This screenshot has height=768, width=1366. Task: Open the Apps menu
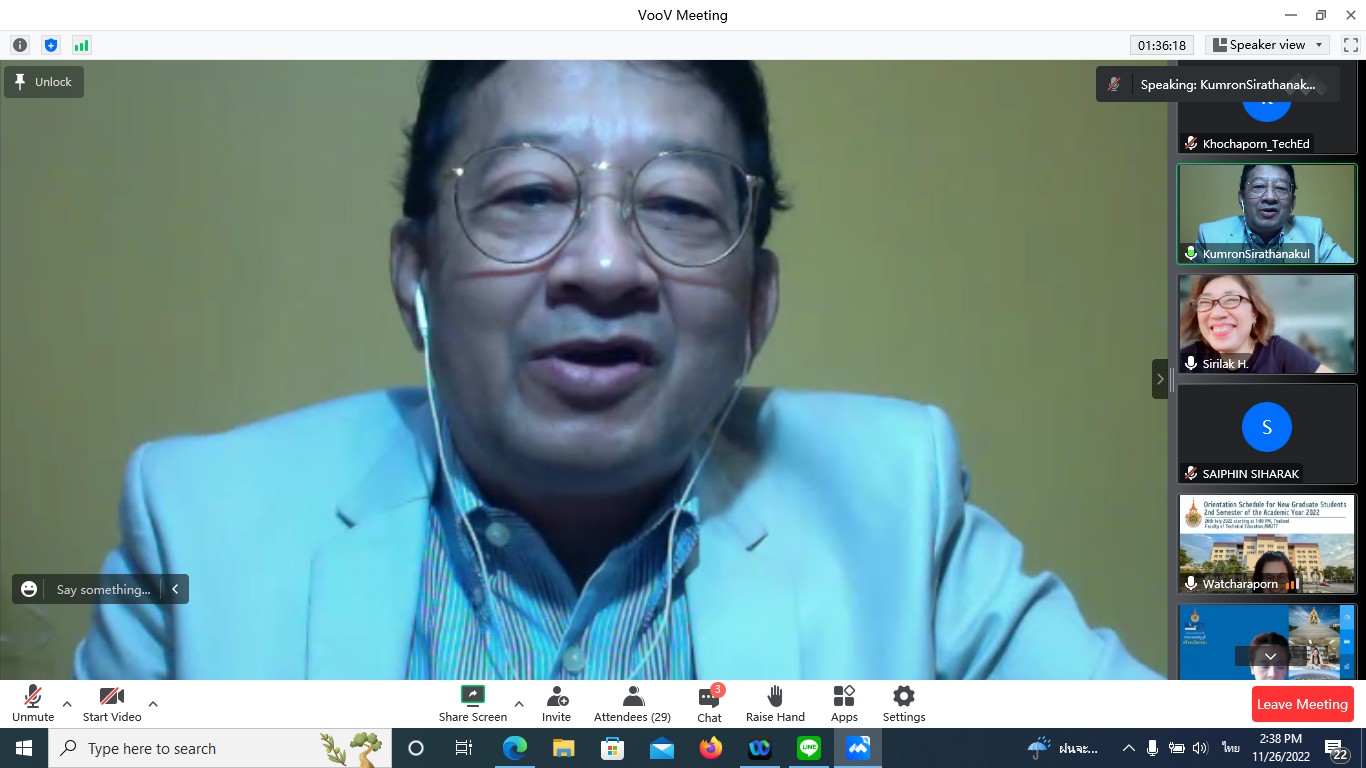click(x=844, y=704)
